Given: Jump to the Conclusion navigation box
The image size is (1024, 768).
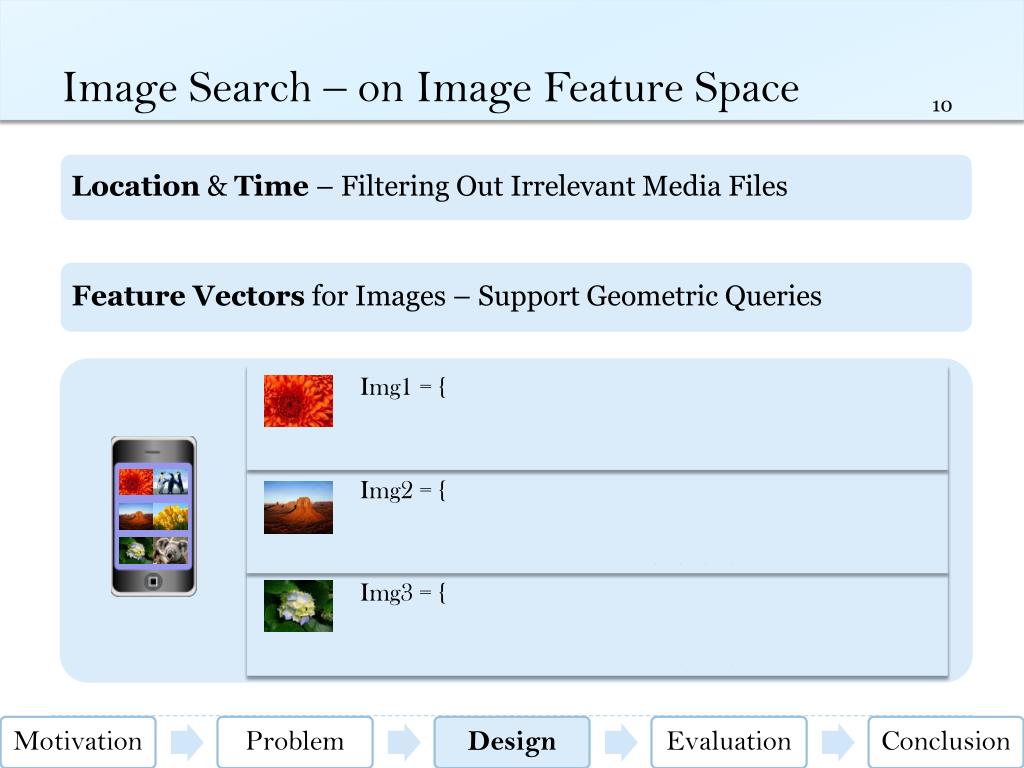Looking at the screenshot, I should 946,742.
